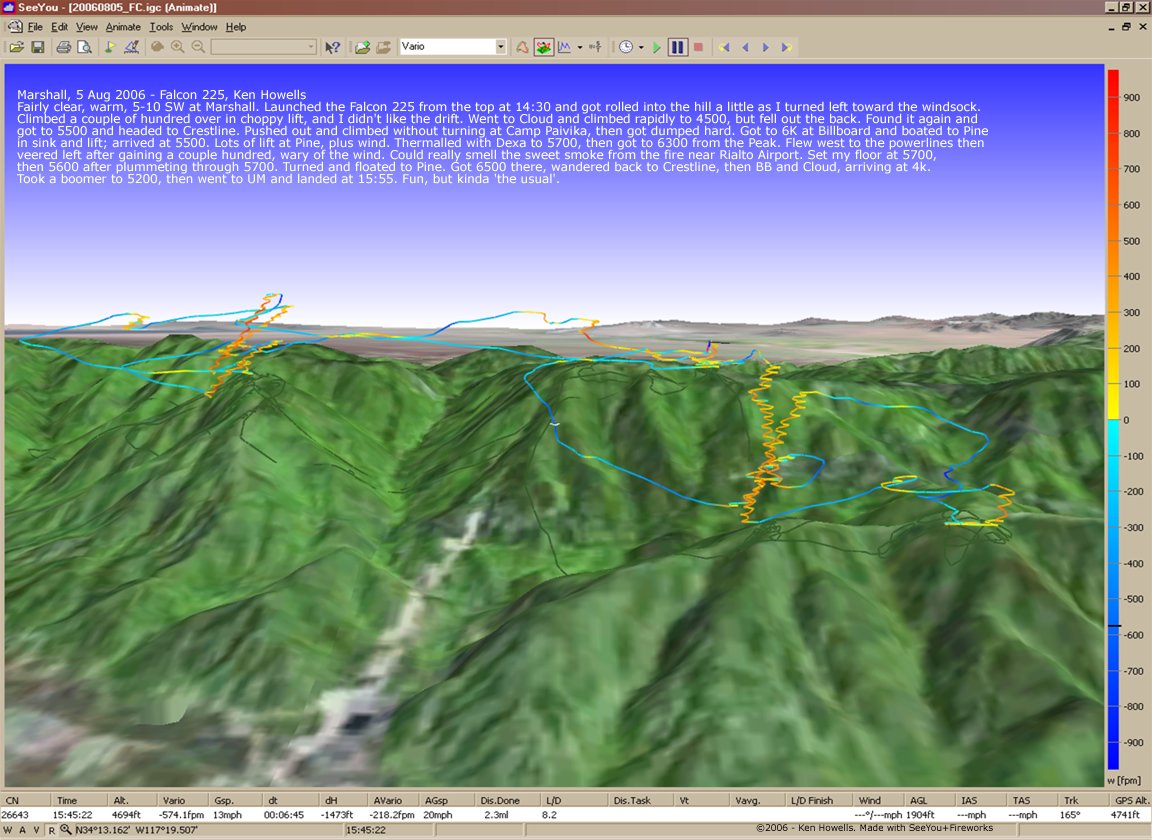Open the Tools menu
1152x840 pixels.
click(161, 27)
